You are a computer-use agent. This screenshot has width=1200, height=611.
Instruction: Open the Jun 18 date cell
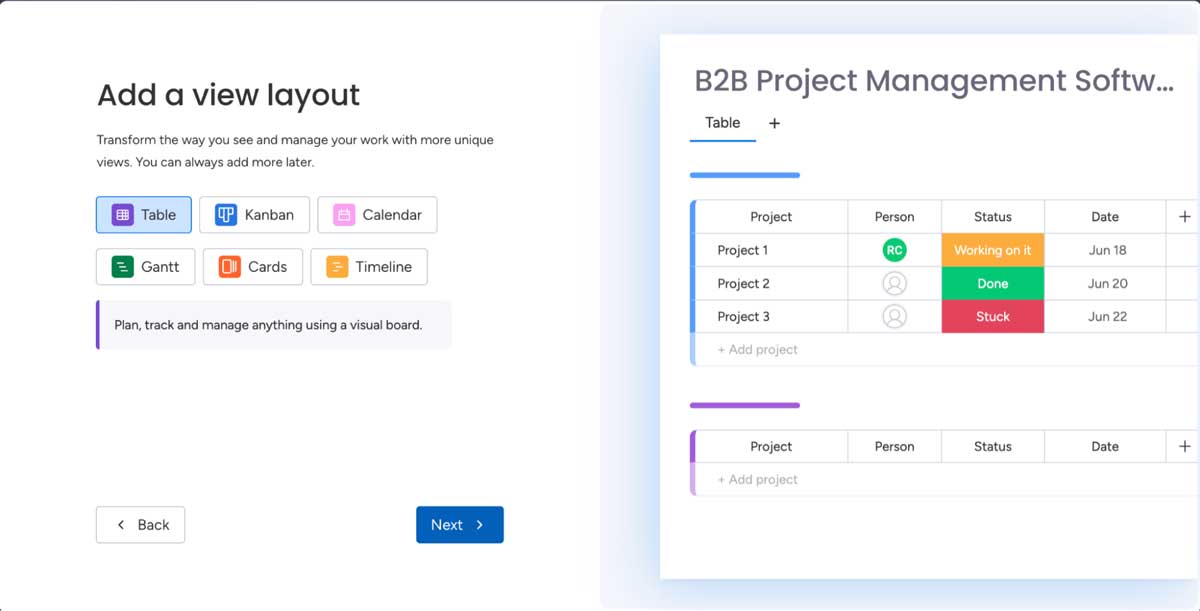(x=1107, y=250)
